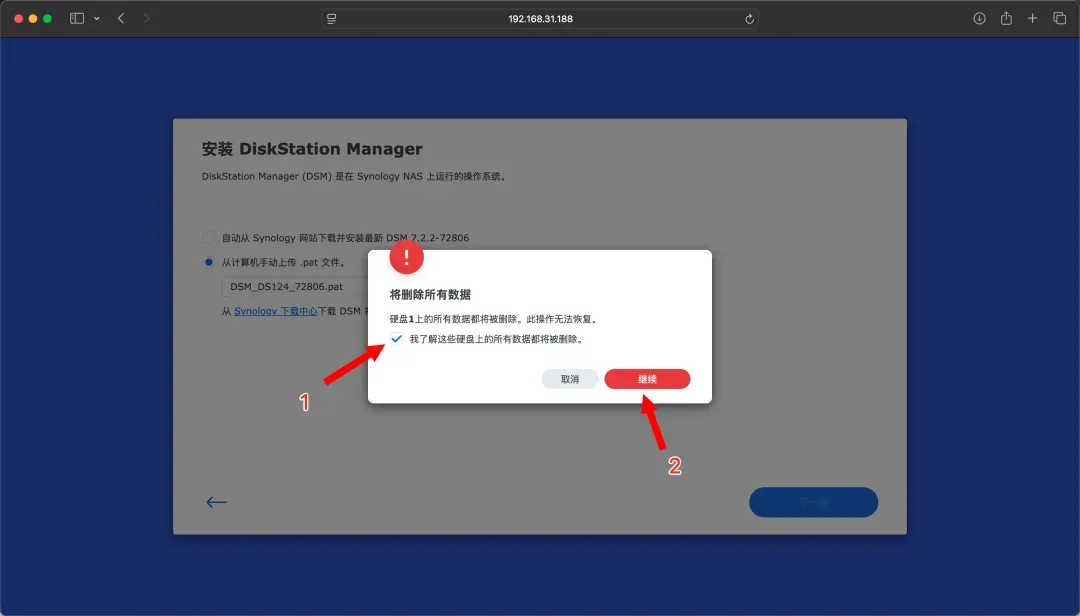Tick the data deletion acknowledgement checkbox
1080x616 pixels.
click(x=396, y=338)
